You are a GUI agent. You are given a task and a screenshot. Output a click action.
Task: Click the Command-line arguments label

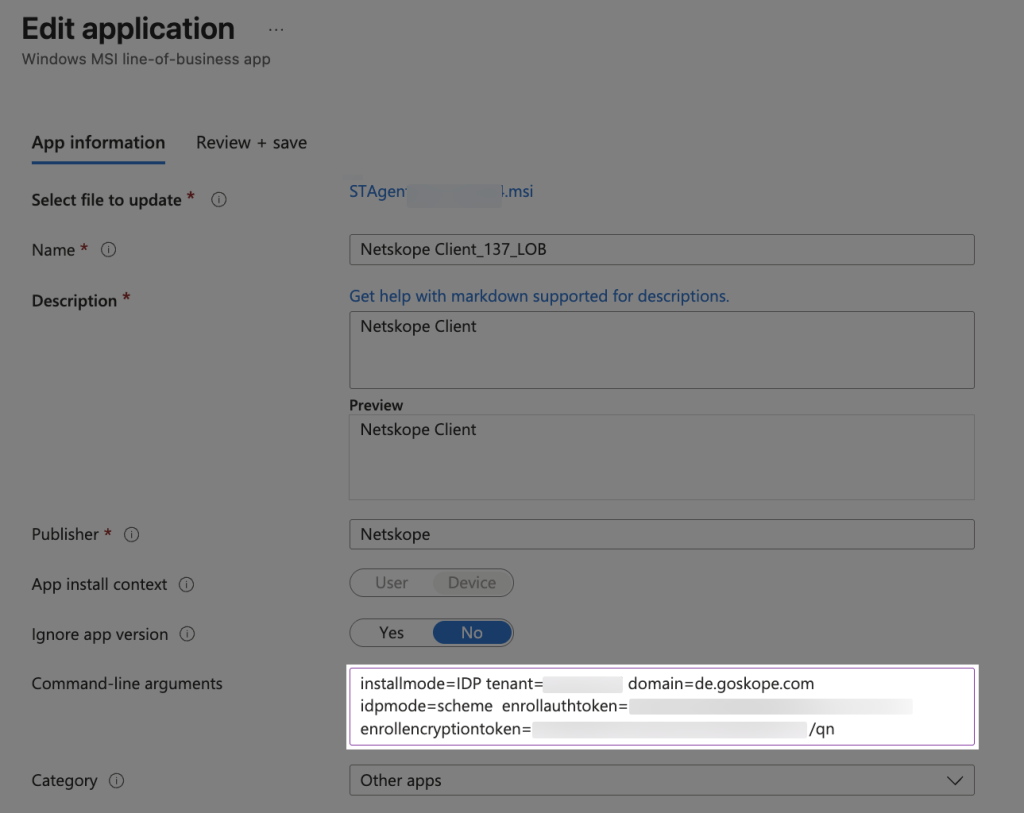pyautogui.click(x=127, y=684)
